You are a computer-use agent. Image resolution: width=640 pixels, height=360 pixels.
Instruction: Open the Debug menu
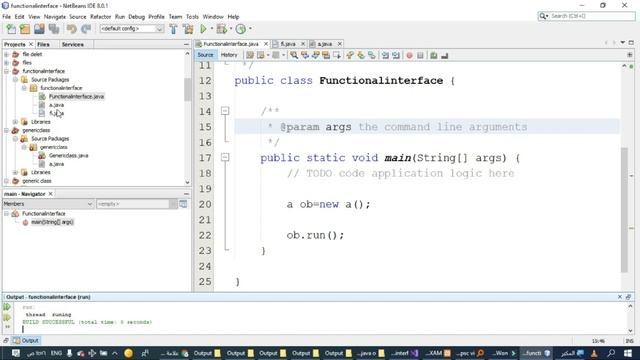137,17
